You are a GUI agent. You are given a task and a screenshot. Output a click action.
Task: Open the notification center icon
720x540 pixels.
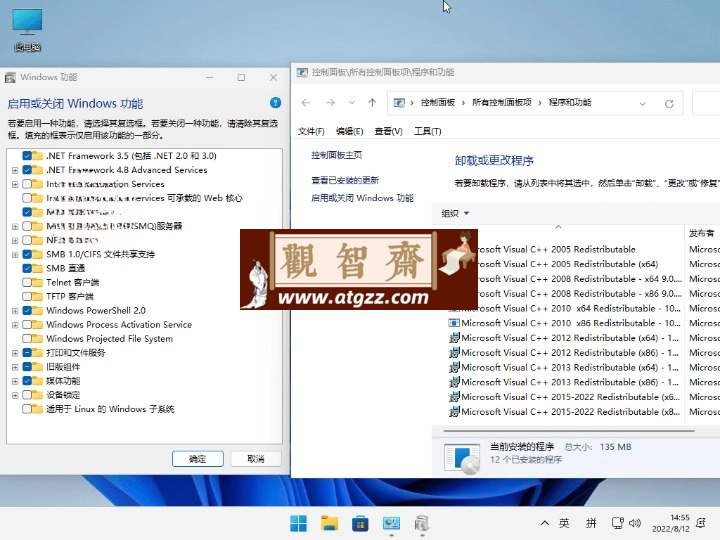(701, 523)
